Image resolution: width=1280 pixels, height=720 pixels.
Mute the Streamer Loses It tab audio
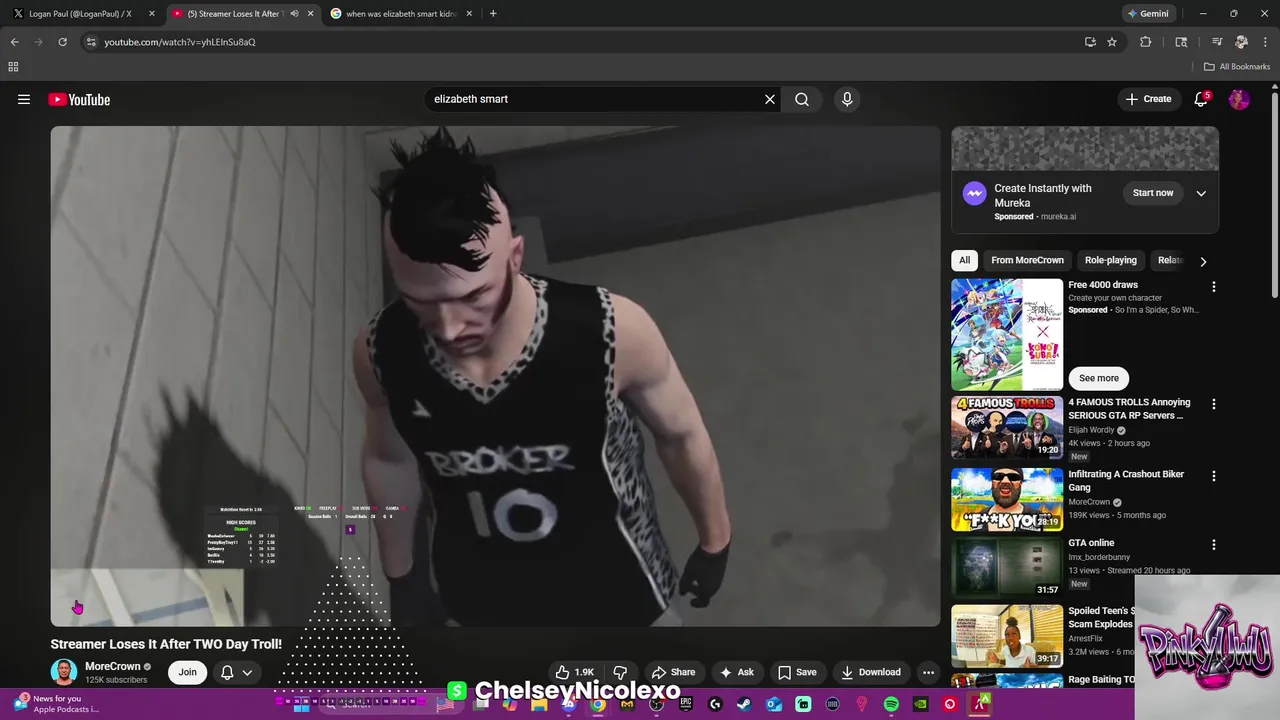(x=294, y=14)
